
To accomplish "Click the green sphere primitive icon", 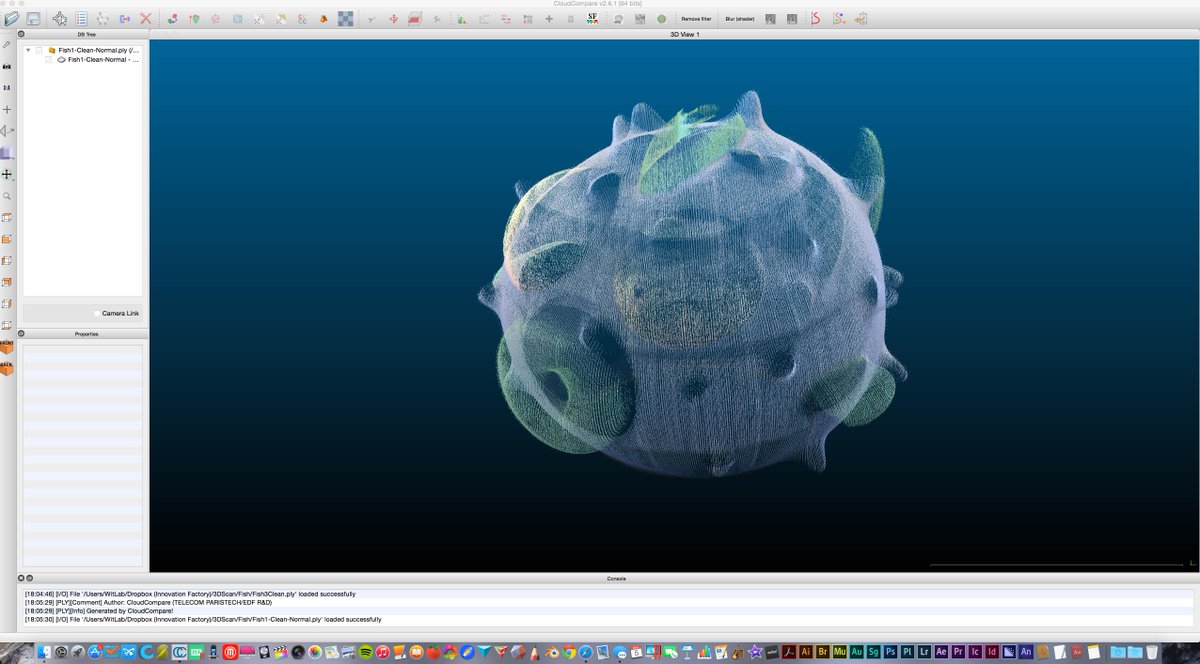I will click(661, 19).
